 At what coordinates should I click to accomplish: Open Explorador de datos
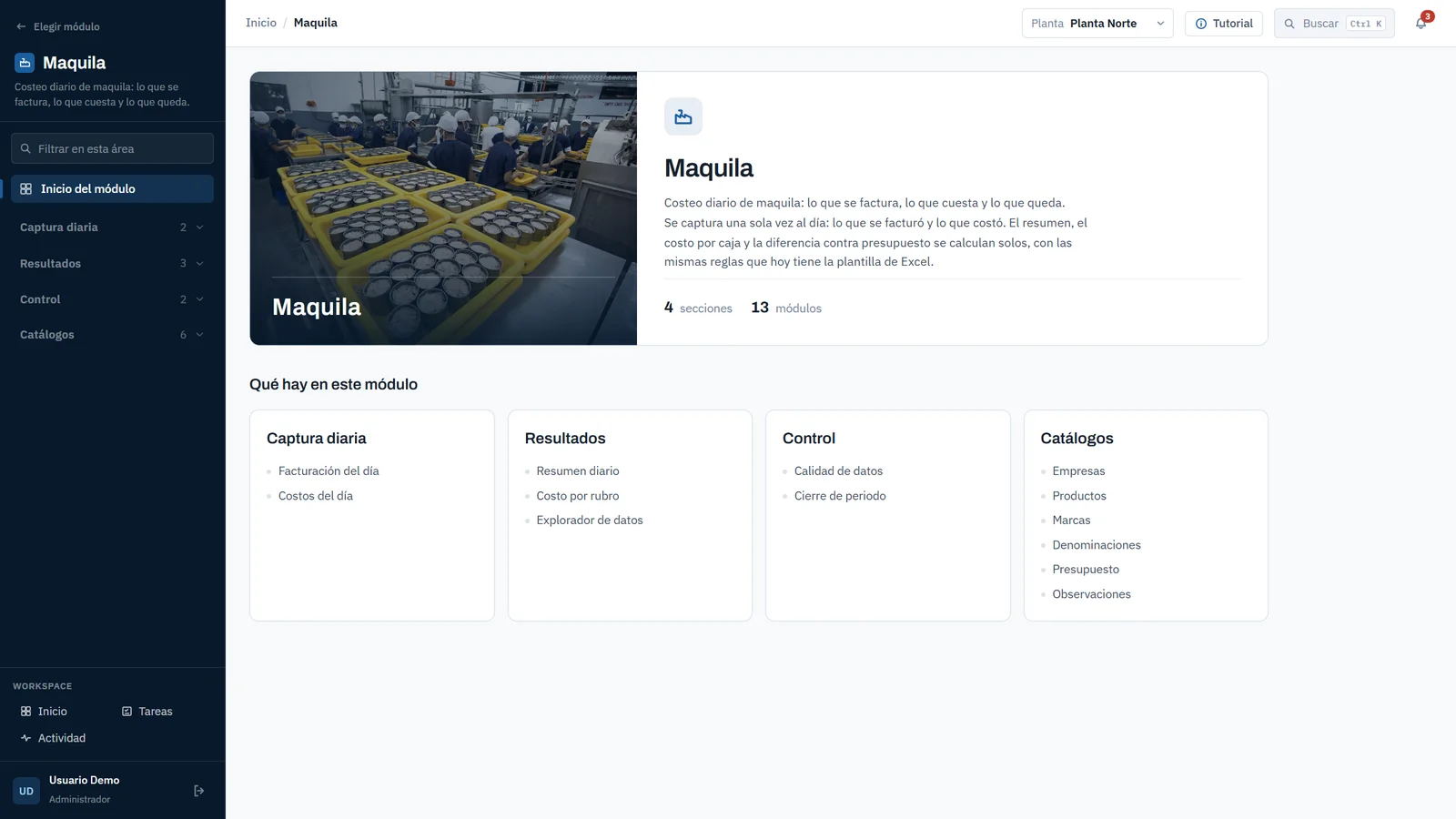[x=590, y=521]
